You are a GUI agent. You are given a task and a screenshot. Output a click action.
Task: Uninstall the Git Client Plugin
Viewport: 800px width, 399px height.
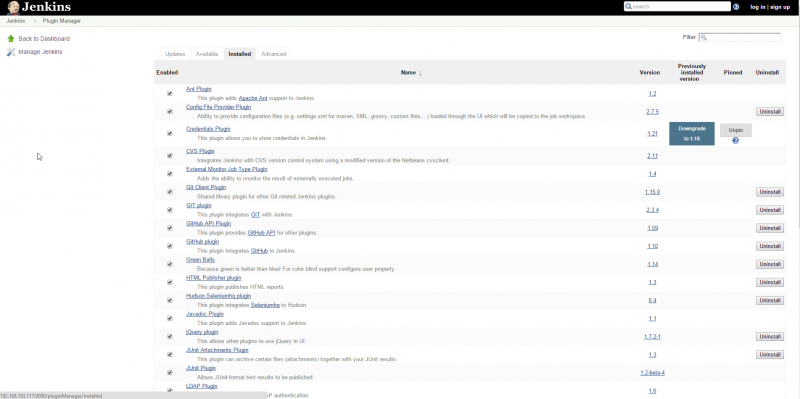tap(769, 192)
